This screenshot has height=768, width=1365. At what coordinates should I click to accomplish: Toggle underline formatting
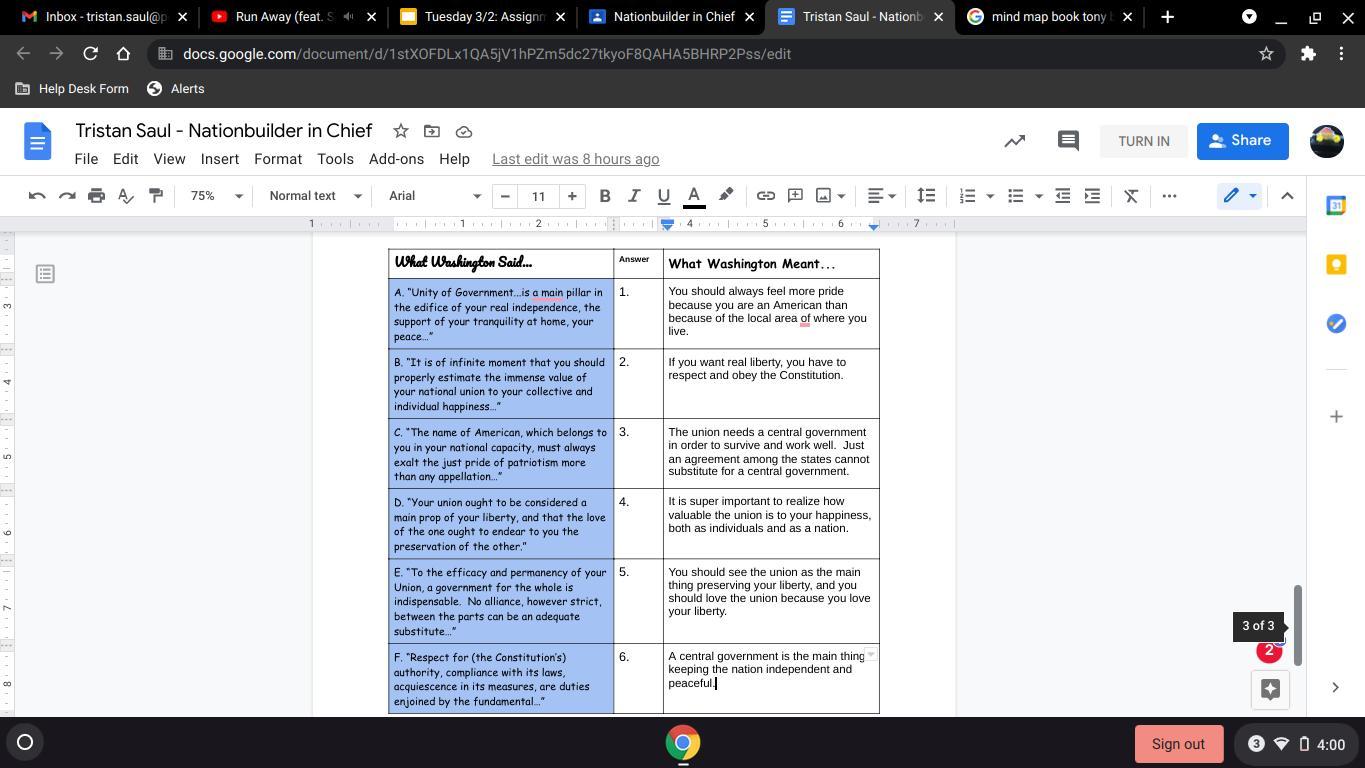tap(663, 196)
